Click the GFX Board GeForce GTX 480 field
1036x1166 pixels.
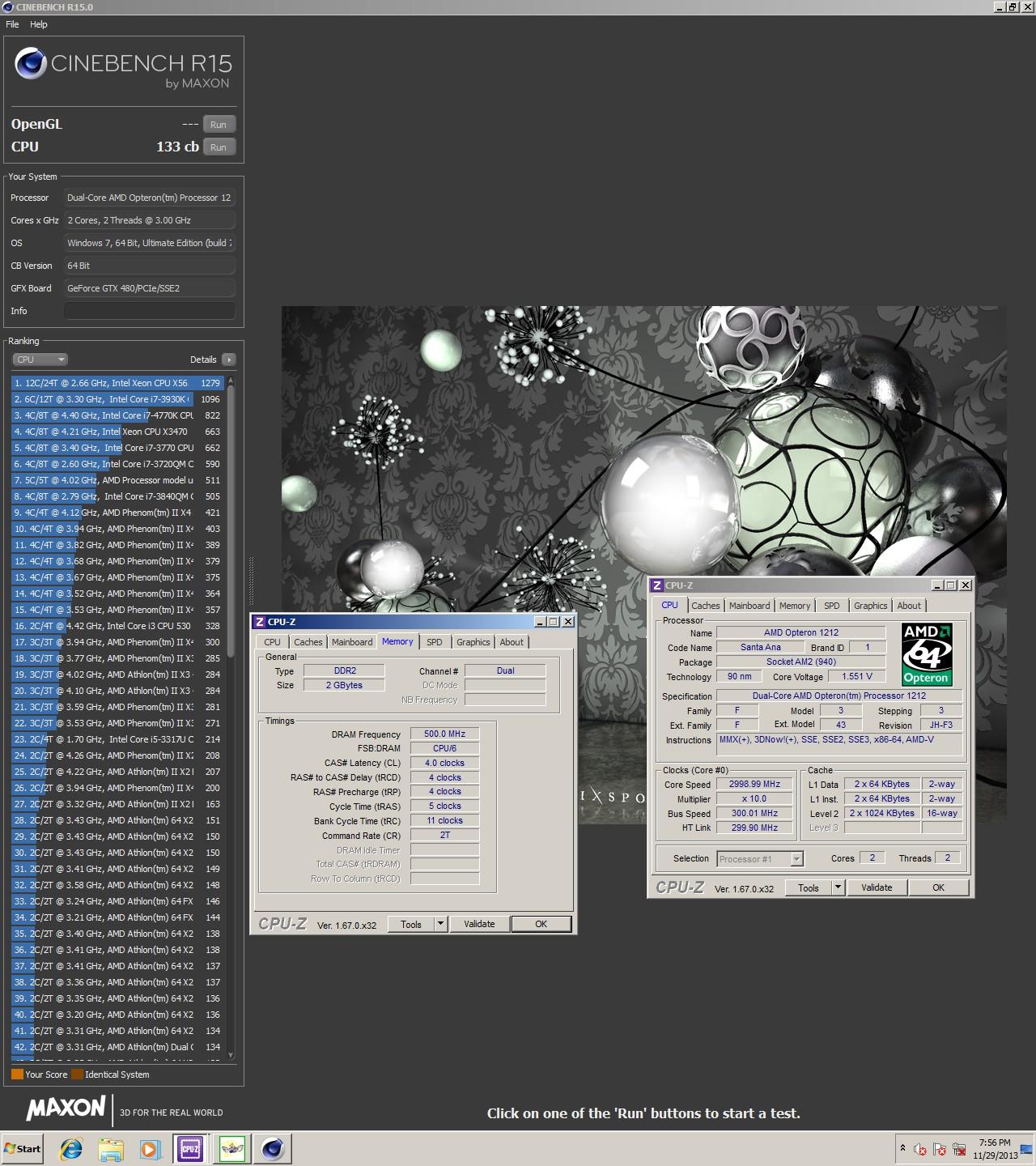150,288
